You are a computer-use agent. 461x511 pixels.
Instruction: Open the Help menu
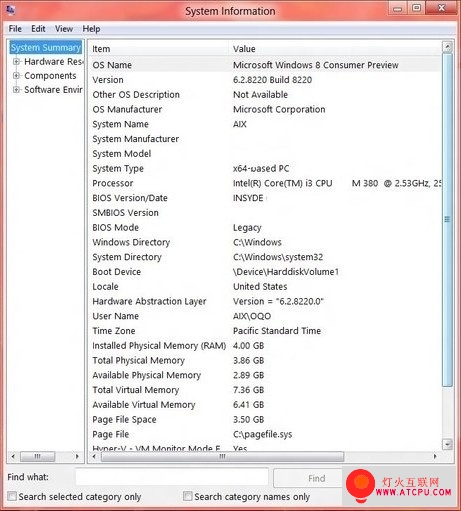91,29
